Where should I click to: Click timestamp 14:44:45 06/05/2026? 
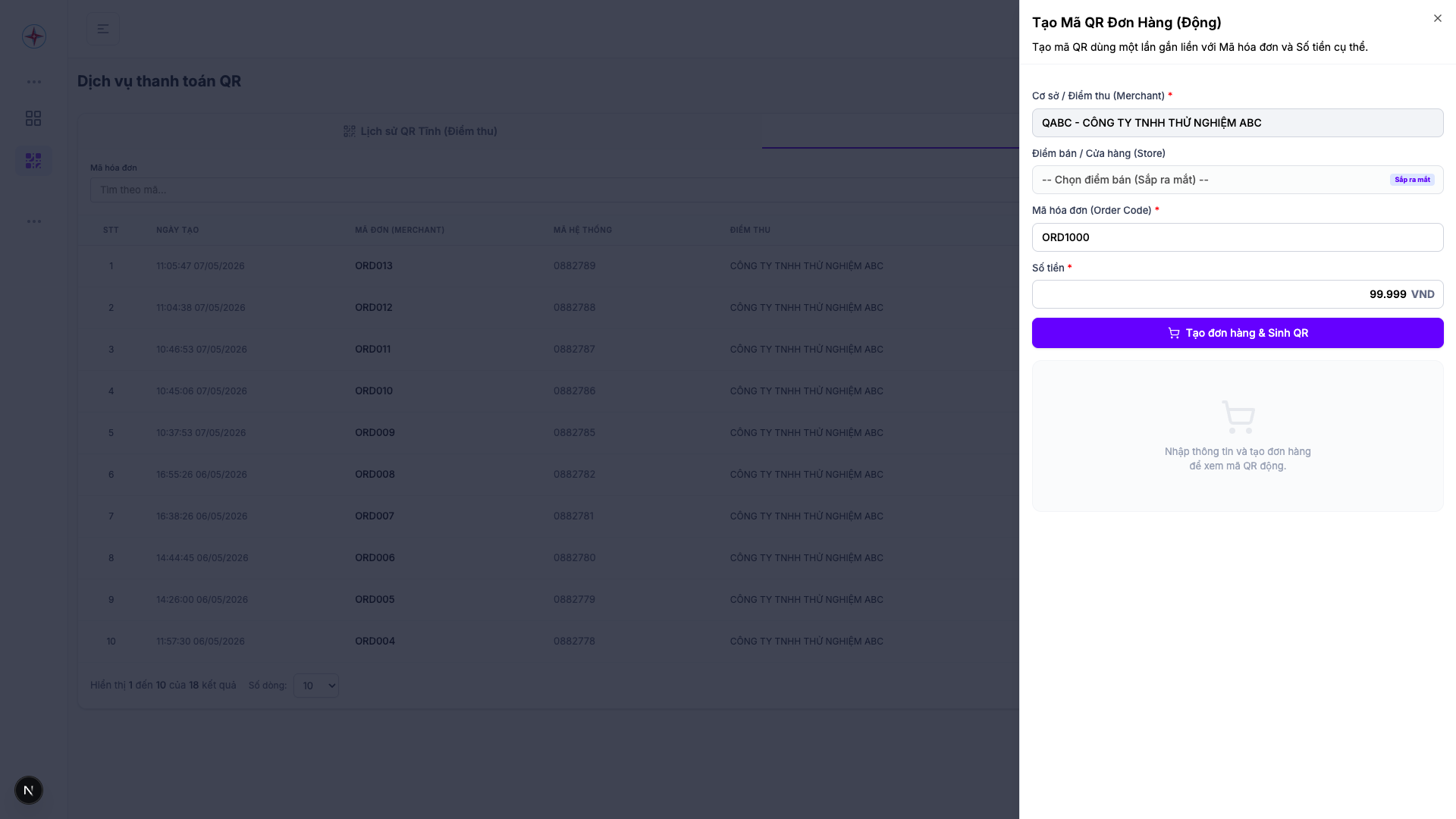point(202,557)
